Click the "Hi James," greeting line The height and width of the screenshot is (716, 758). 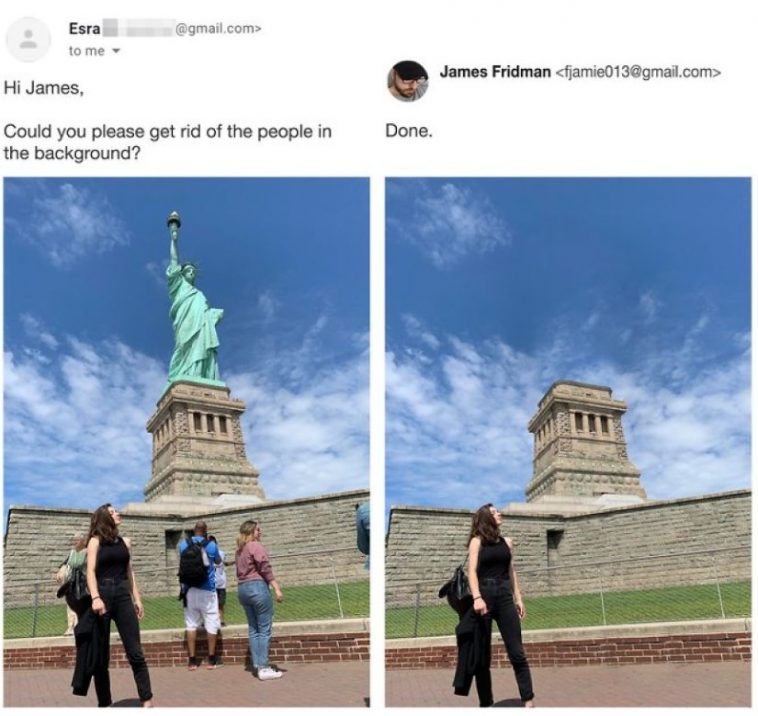44,88
